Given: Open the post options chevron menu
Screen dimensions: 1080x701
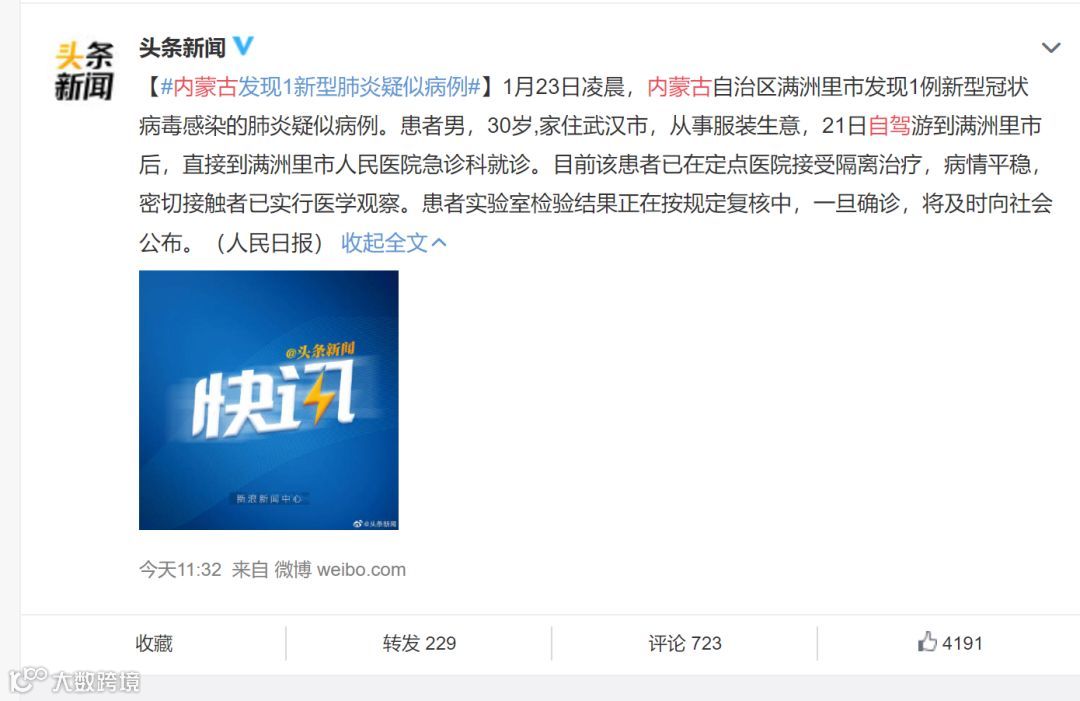Looking at the screenshot, I should [x=1050, y=48].
